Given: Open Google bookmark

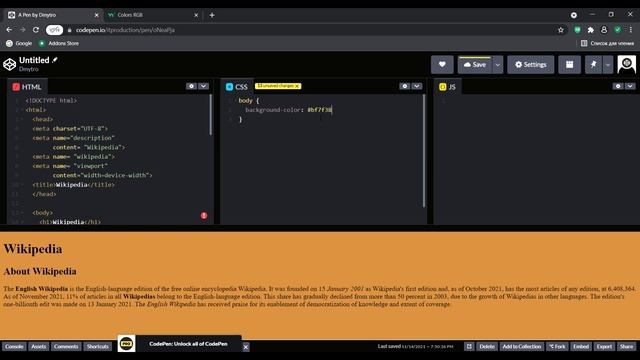Looking at the screenshot, I should point(19,43).
